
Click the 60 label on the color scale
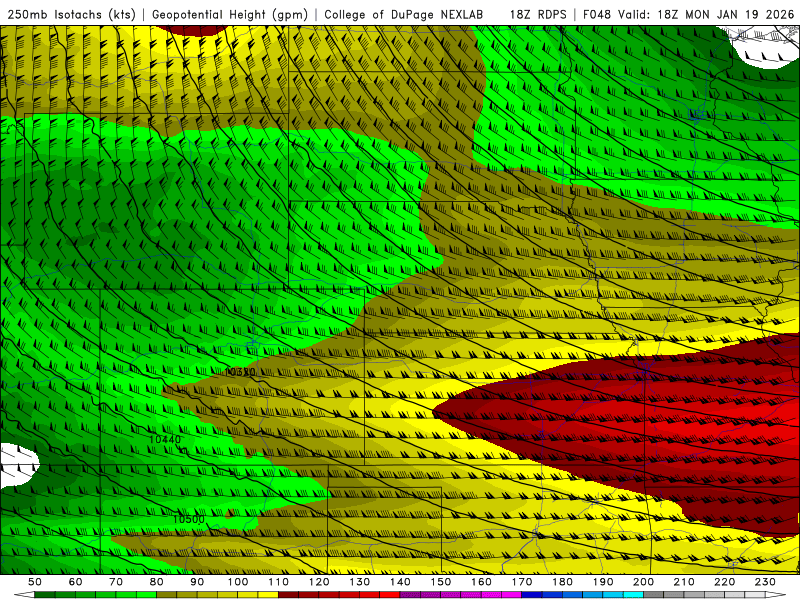75,582
